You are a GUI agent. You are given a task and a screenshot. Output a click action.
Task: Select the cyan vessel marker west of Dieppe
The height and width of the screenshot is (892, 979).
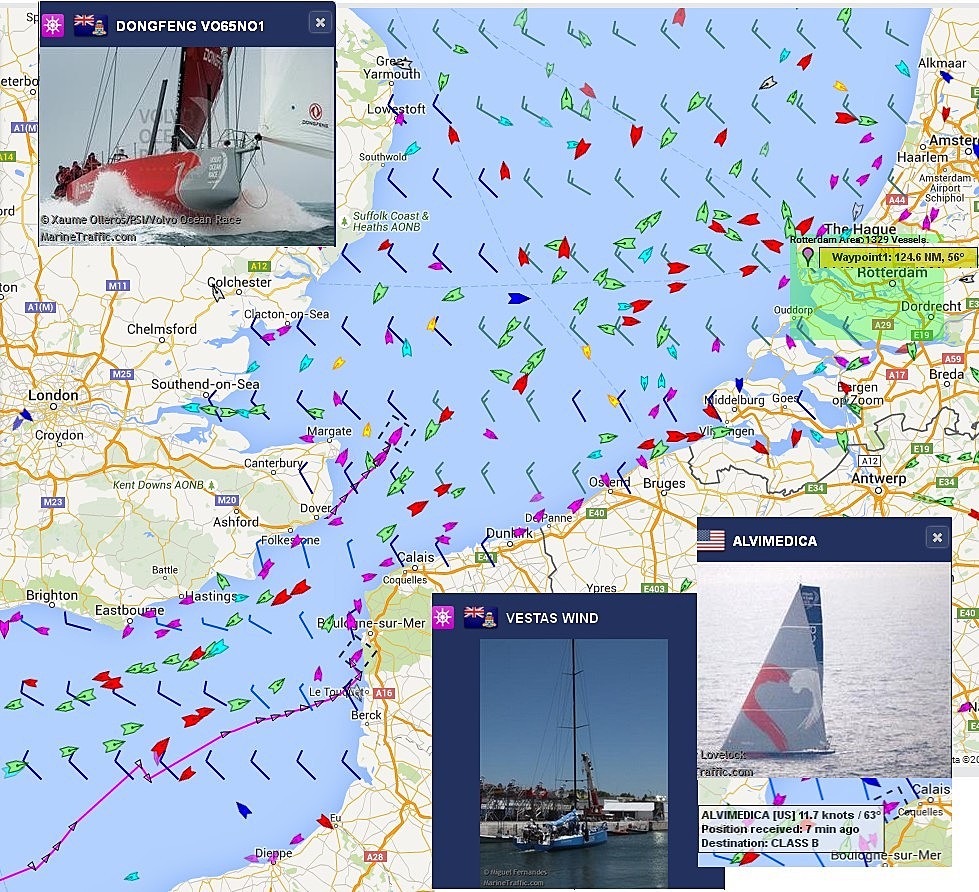pos(132,876)
